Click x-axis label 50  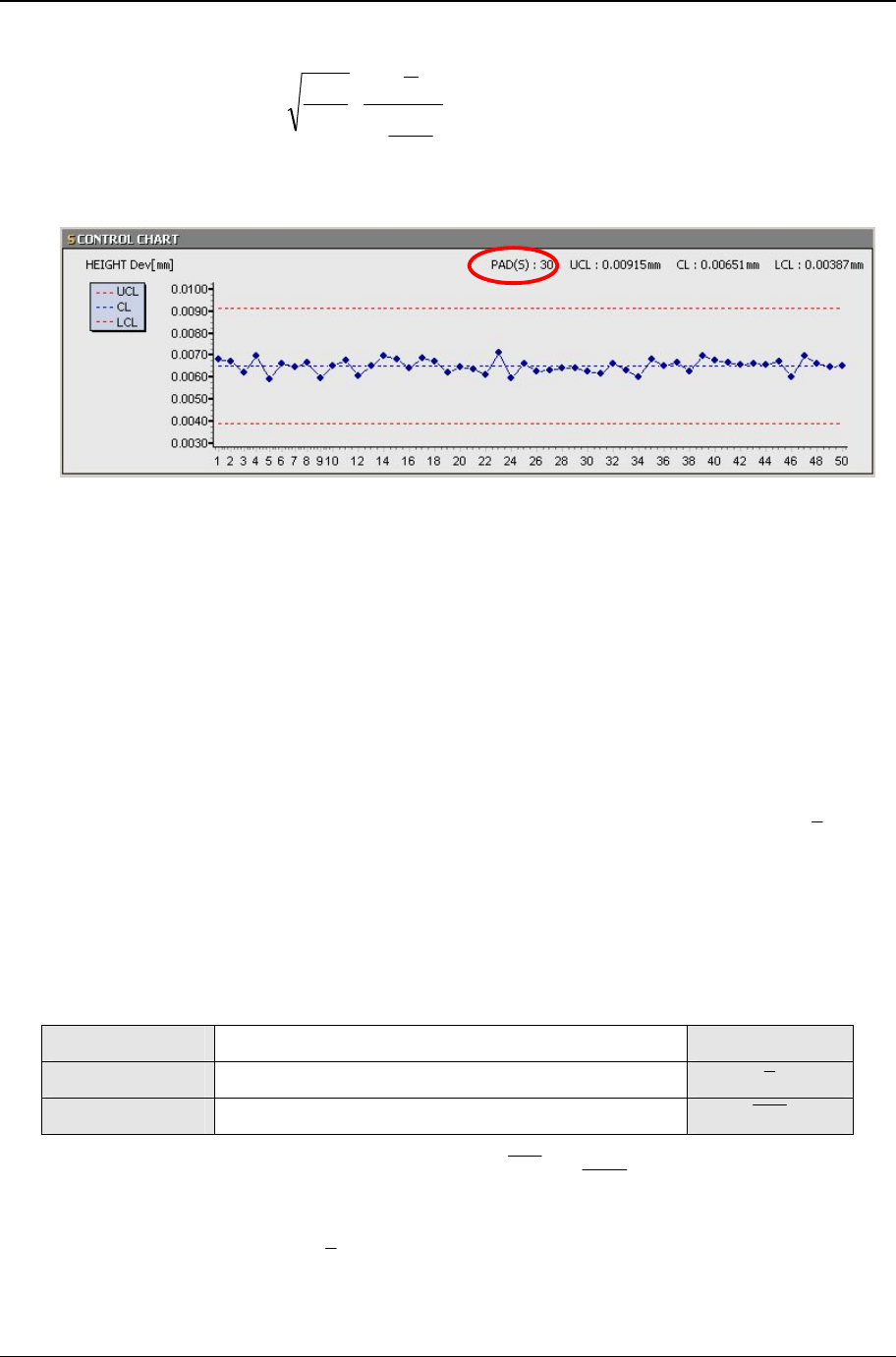tap(842, 461)
